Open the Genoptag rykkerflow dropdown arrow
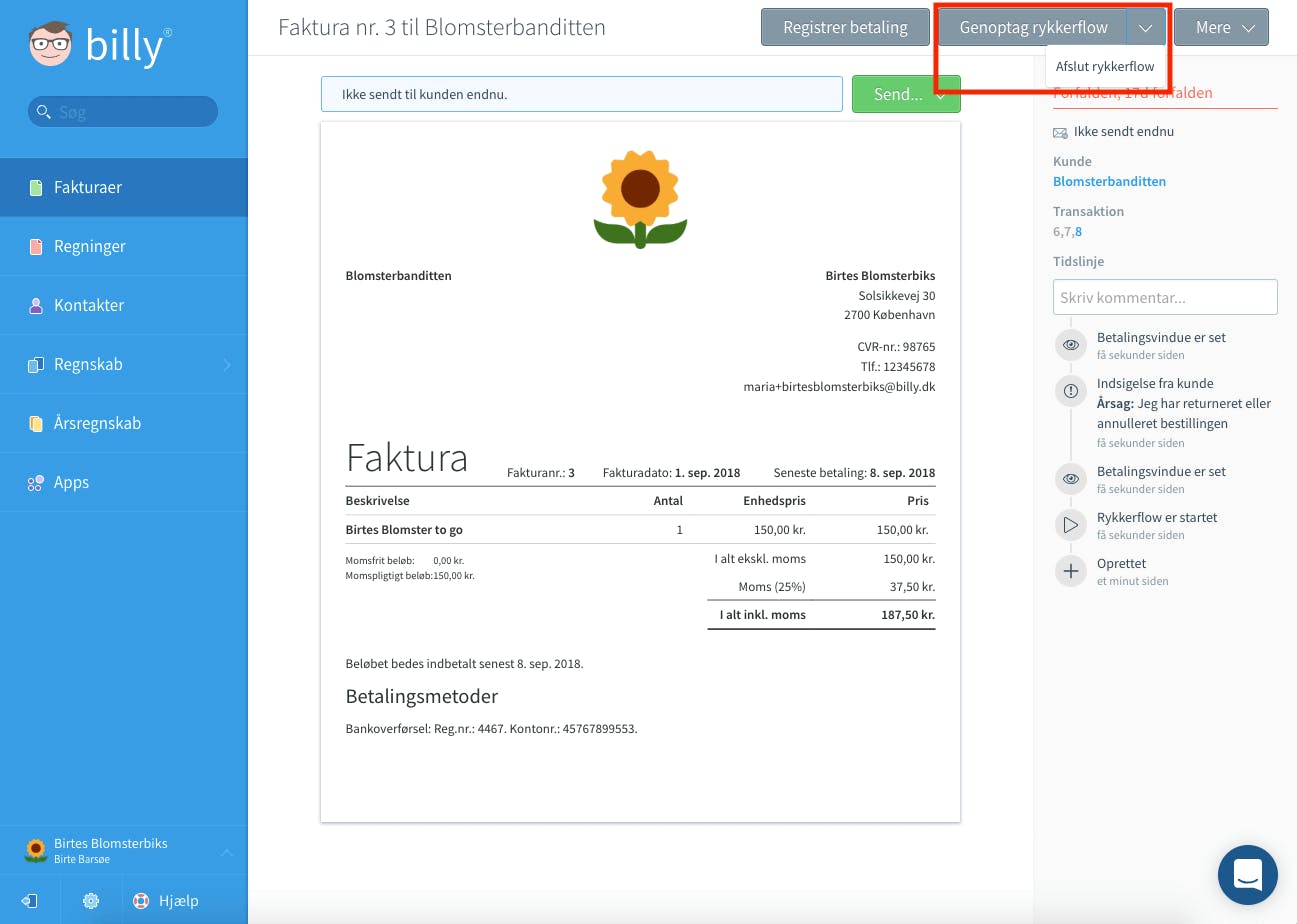 click(1146, 28)
